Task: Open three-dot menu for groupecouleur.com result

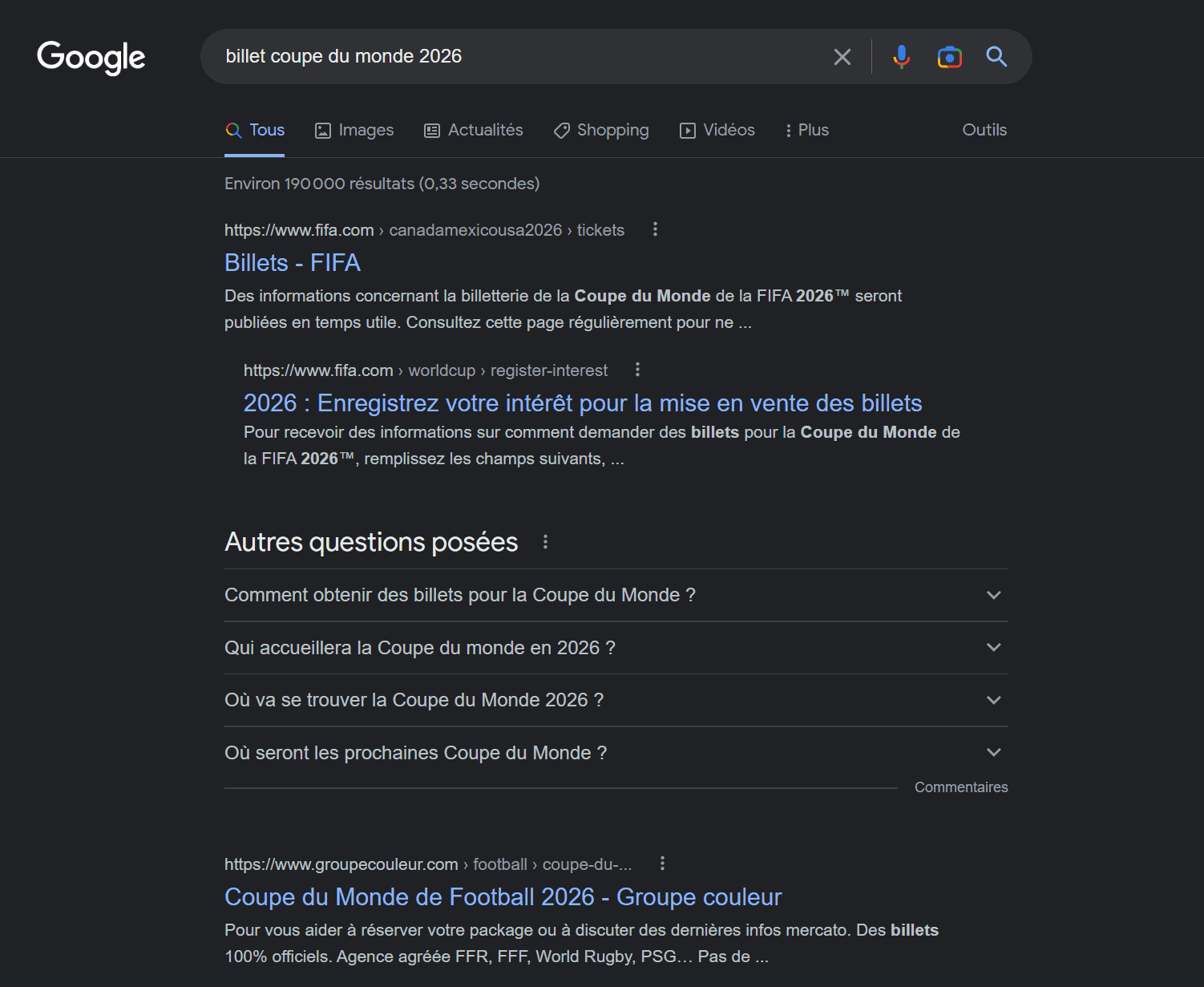Action: tap(662, 864)
